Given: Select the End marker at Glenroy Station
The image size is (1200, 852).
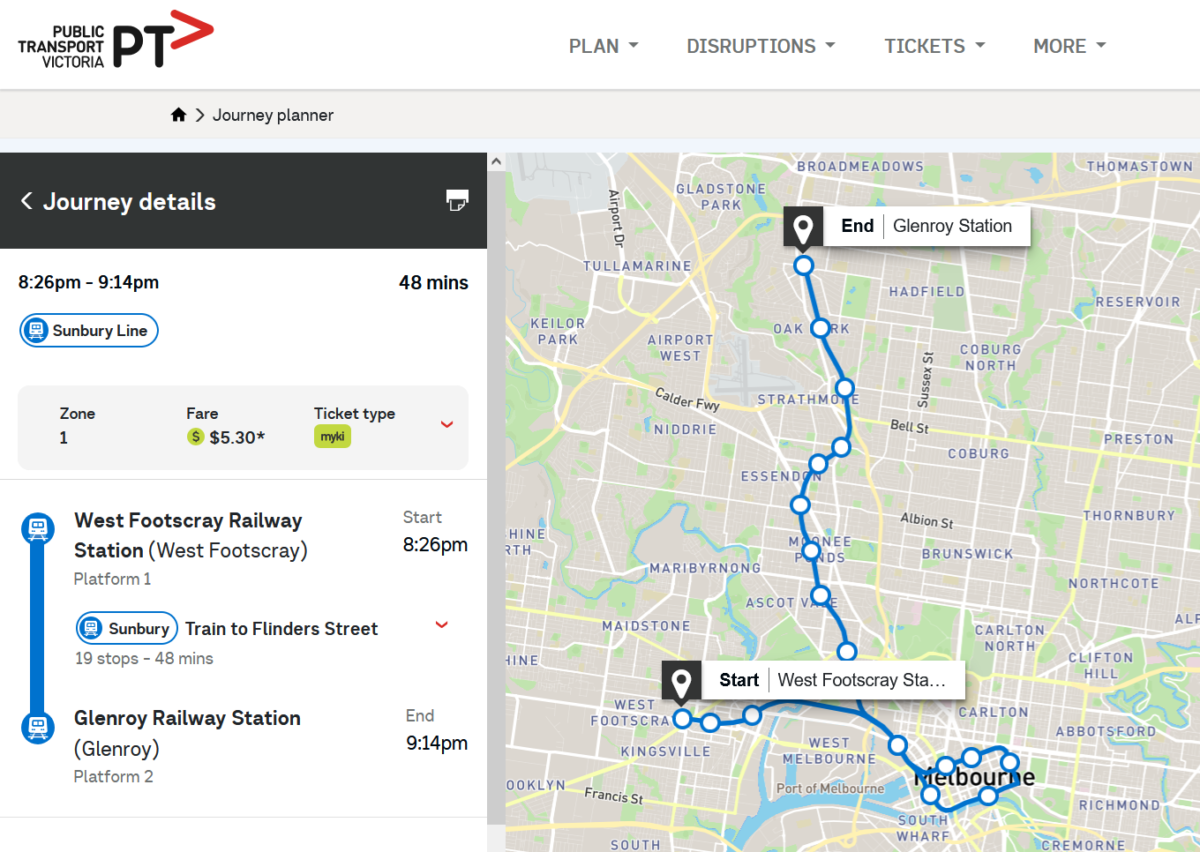Looking at the screenshot, I should coord(803,226).
